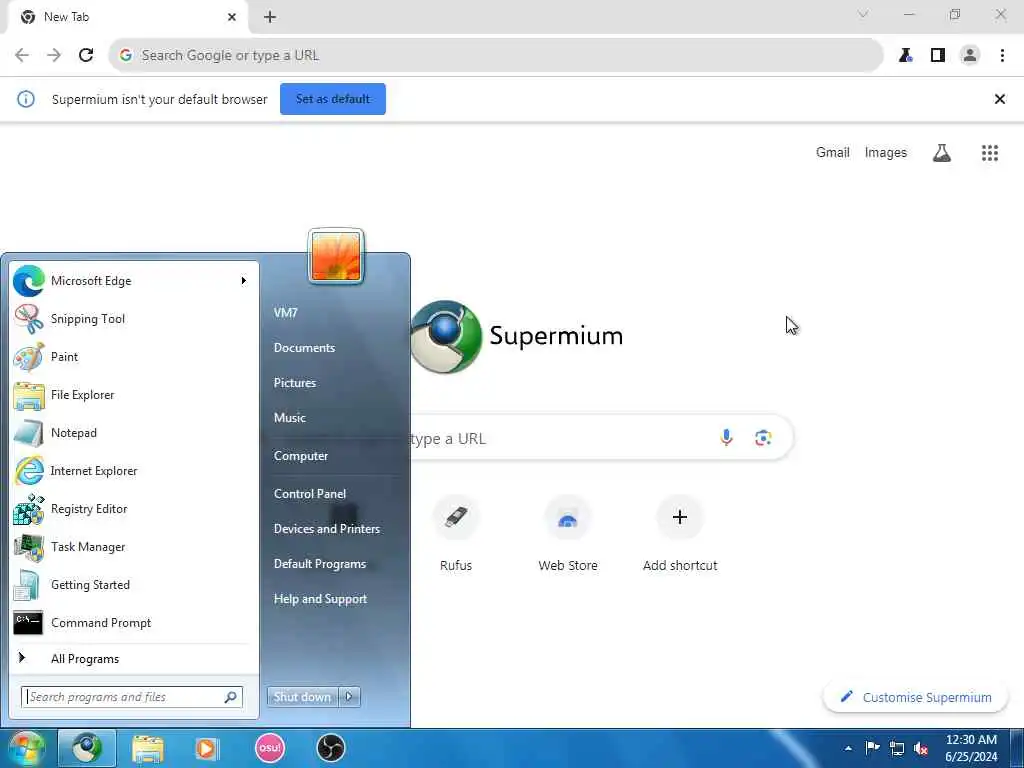This screenshot has width=1024, height=768.
Task: Open VM7 user folder
Action: pyautogui.click(x=285, y=313)
